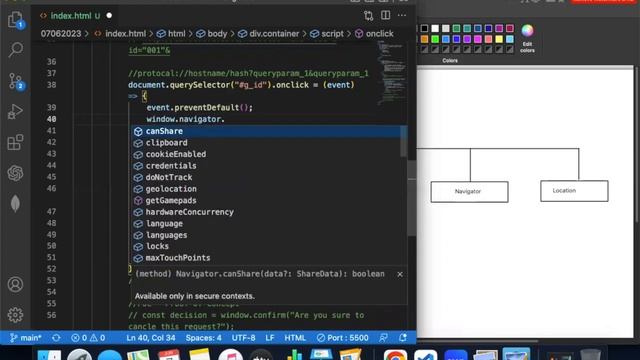Click the Port : 5500 Live Server indicator
The image size is (640, 360).
pyautogui.click(x=343, y=338)
